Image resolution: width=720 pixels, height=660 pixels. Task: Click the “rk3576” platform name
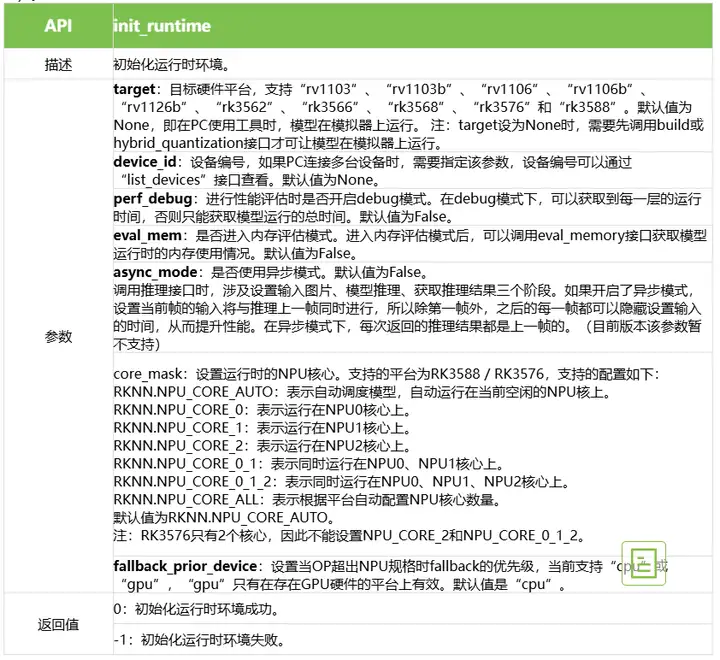[x=502, y=107]
